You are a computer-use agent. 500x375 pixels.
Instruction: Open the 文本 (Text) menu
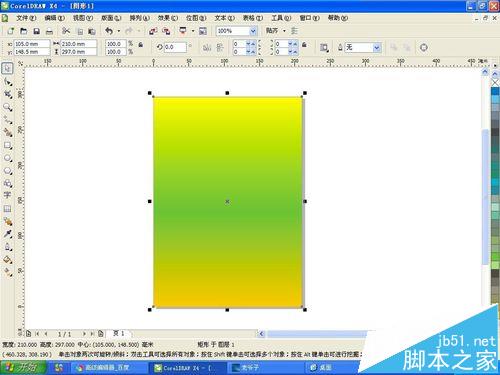tap(224, 18)
